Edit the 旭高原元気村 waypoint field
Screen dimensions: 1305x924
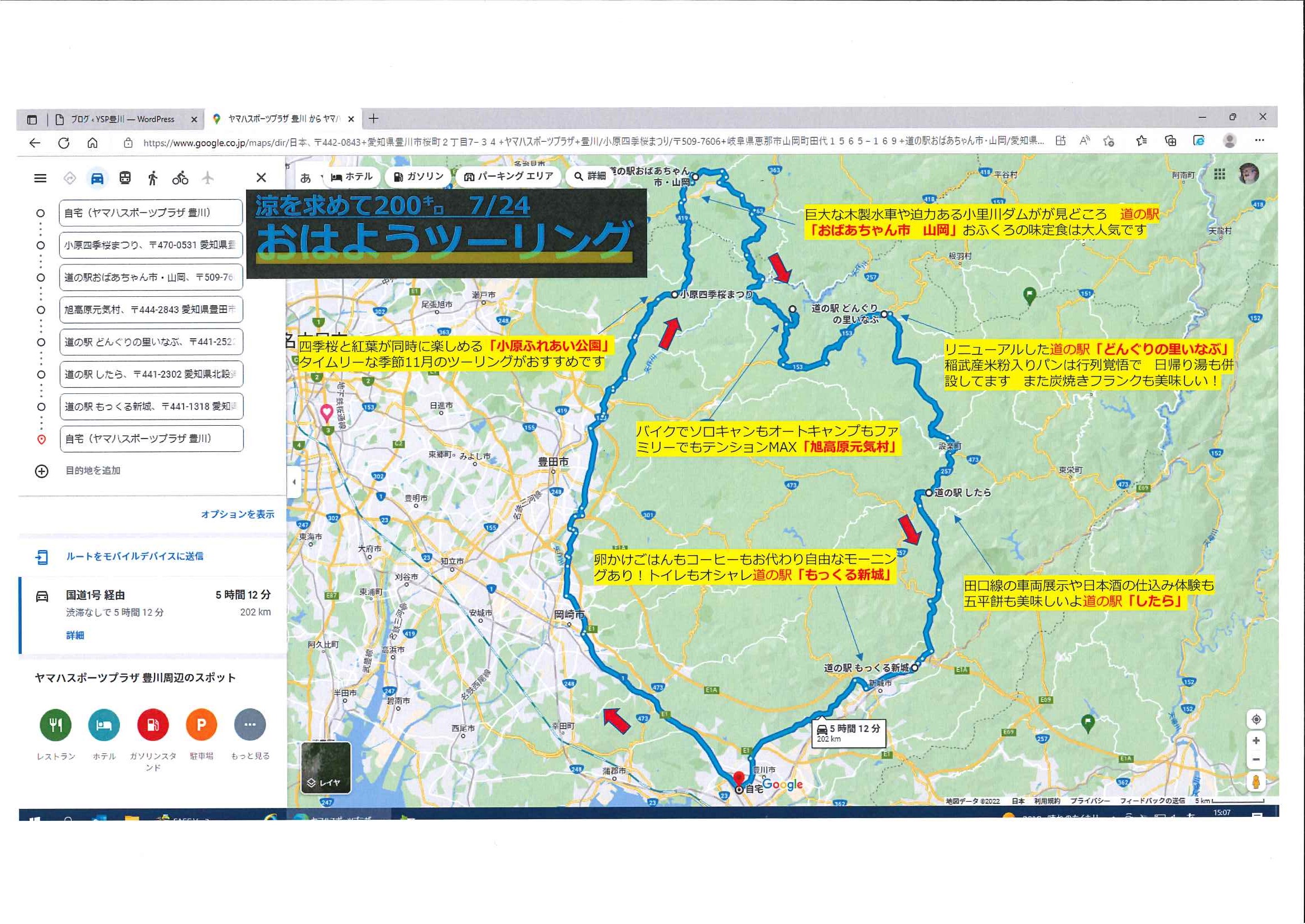[151, 310]
